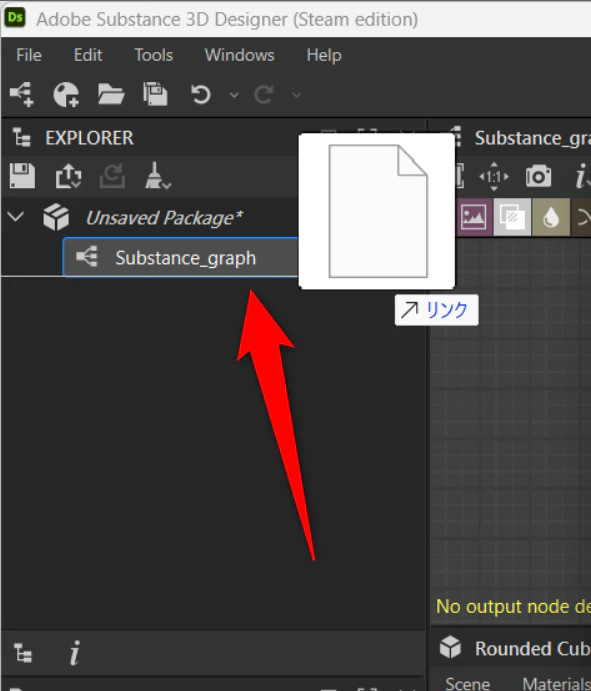591x691 pixels.
Task: Open the undo history dropdown arrow
Action: coord(234,95)
